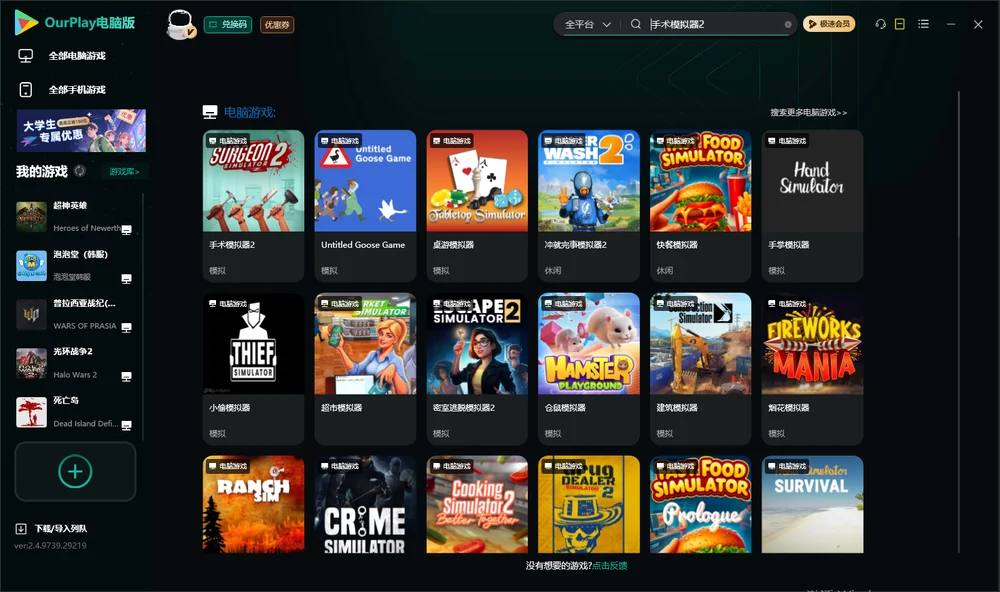This screenshot has height=592, width=1000.
Task: Open the Escape Simulator 2 game card
Action: (477, 369)
